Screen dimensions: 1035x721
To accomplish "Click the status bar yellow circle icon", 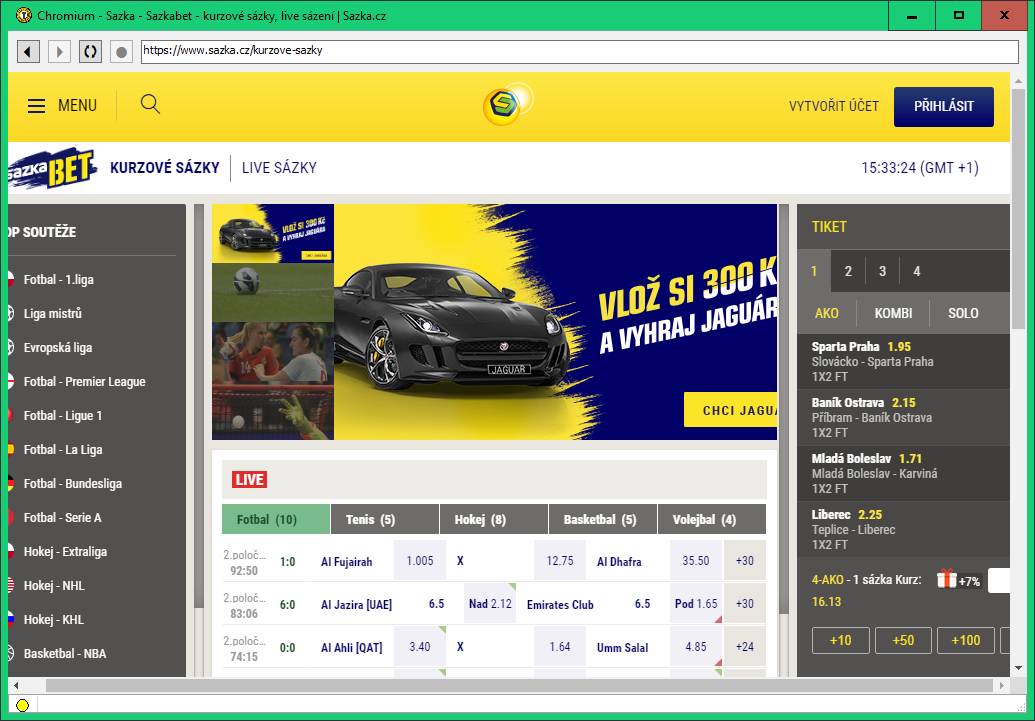I will coord(22,705).
